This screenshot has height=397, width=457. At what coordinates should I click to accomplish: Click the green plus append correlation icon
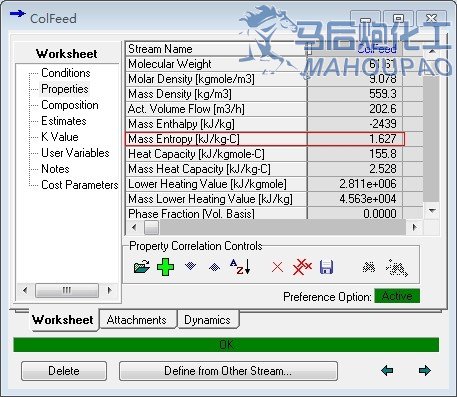point(165,267)
